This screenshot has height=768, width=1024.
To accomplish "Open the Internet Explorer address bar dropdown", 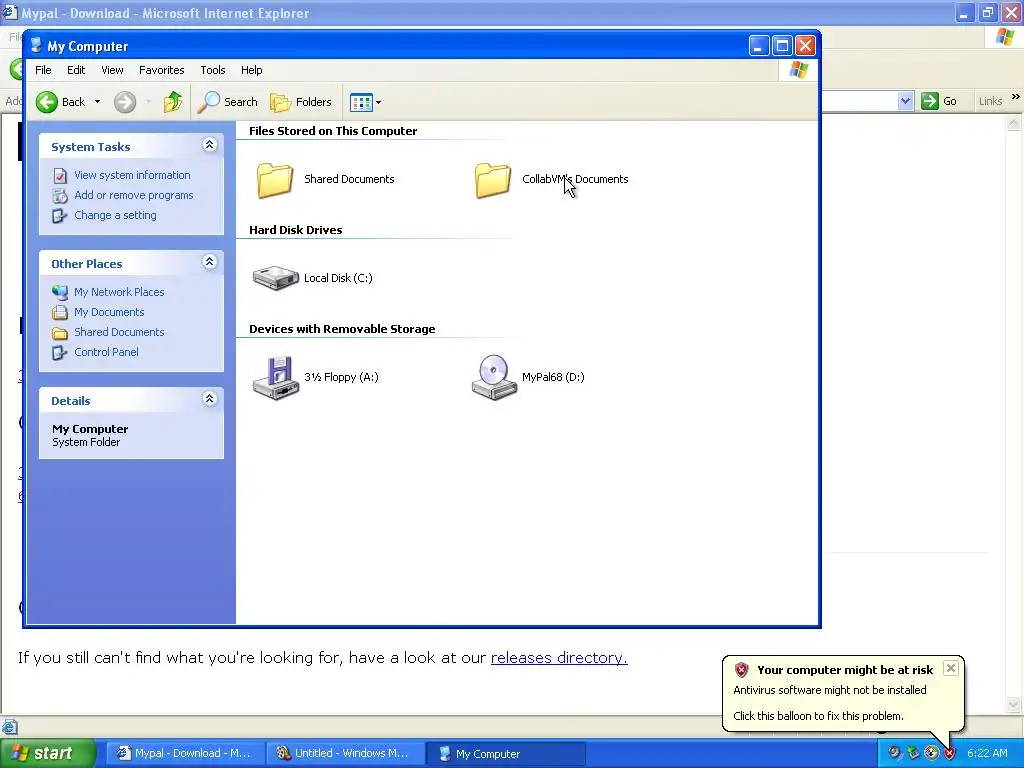I will pyautogui.click(x=905, y=101).
